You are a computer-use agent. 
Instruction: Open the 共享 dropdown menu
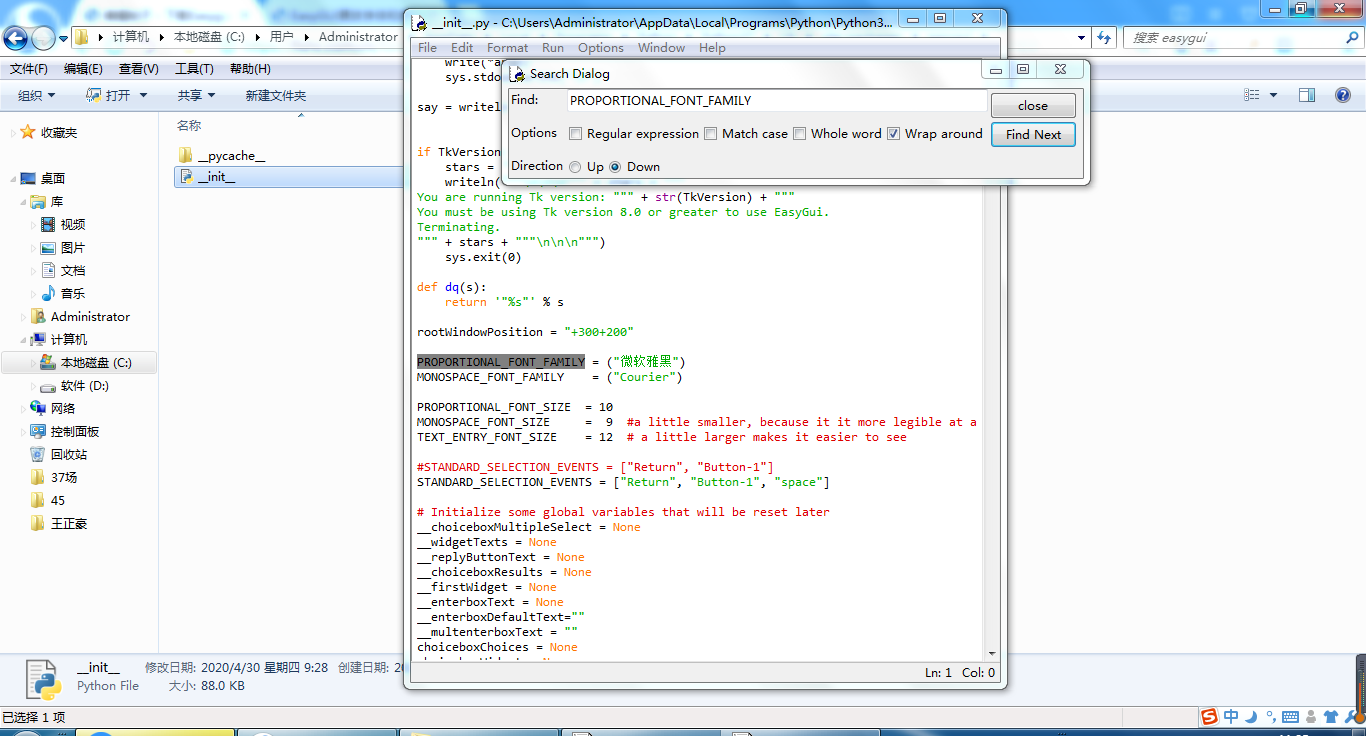click(196, 95)
